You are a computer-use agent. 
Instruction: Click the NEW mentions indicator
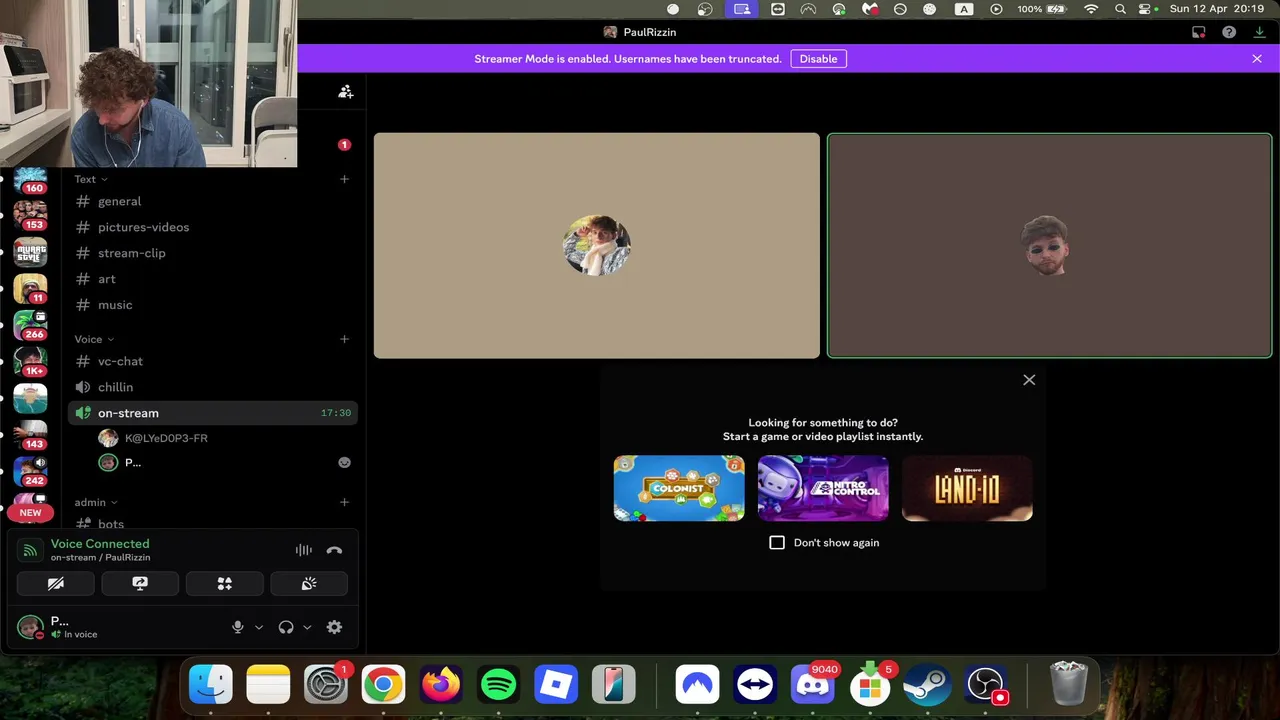[30, 513]
